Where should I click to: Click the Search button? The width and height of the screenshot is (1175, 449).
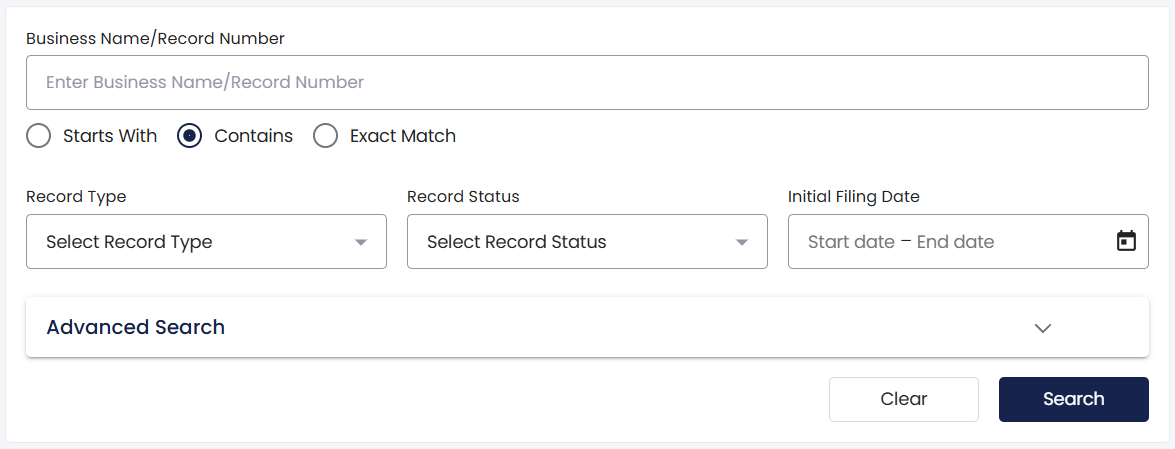pos(1073,399)
